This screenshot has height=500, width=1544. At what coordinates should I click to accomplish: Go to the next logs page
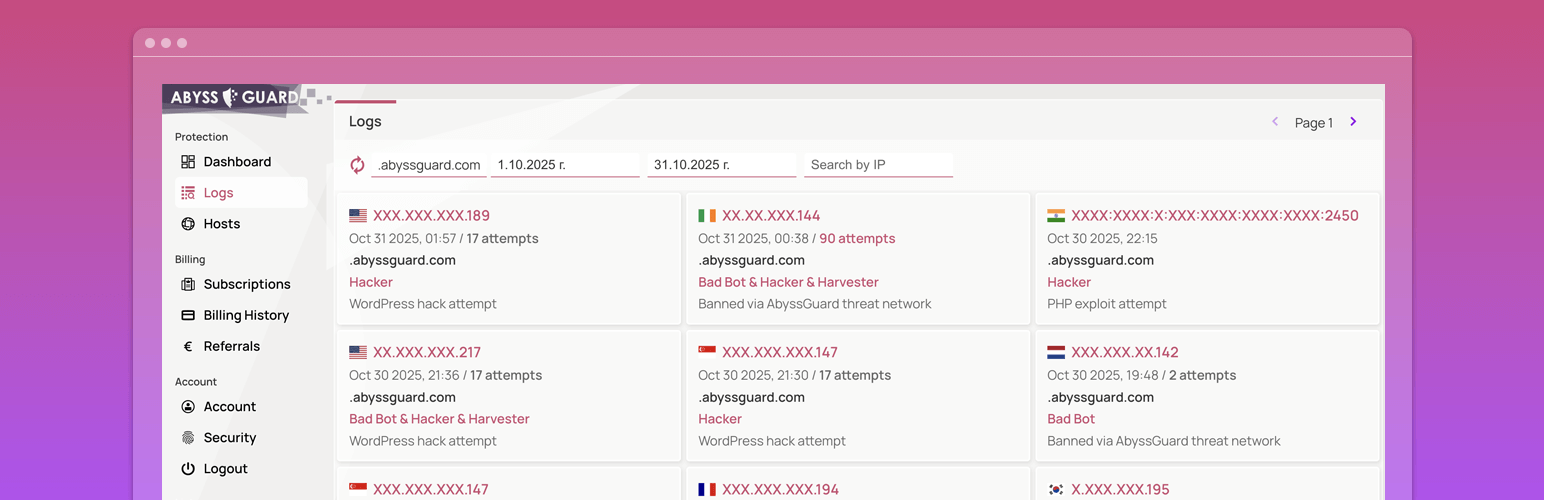tap(1353, 122)
